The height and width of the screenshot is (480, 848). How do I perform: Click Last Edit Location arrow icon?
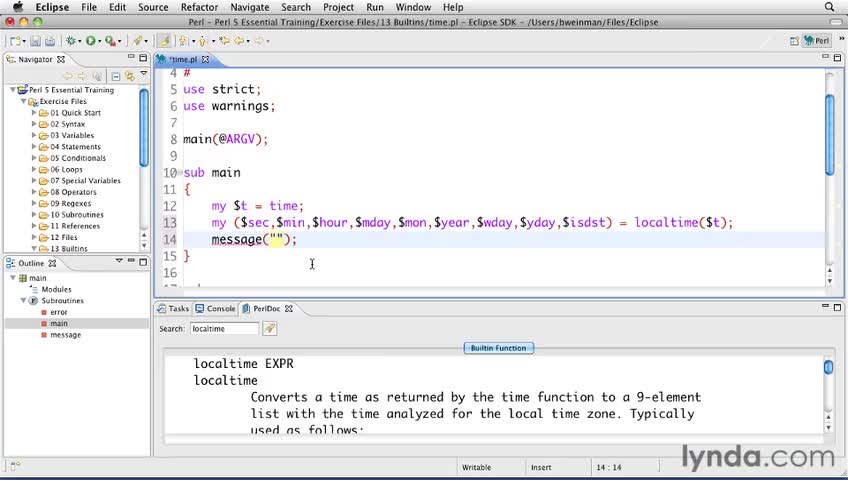click(x=224, y=41)
